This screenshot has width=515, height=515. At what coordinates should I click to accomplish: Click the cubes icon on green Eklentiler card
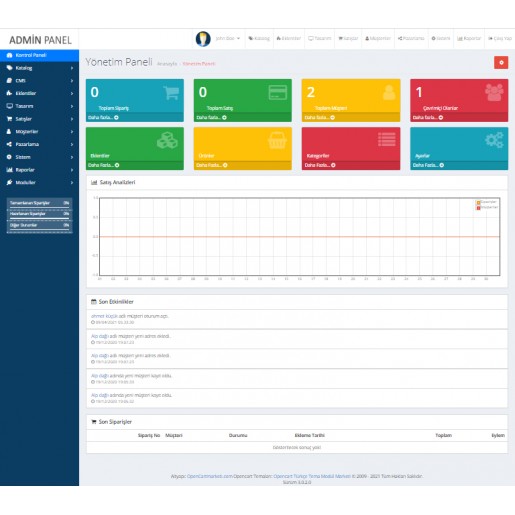point(167,140)
